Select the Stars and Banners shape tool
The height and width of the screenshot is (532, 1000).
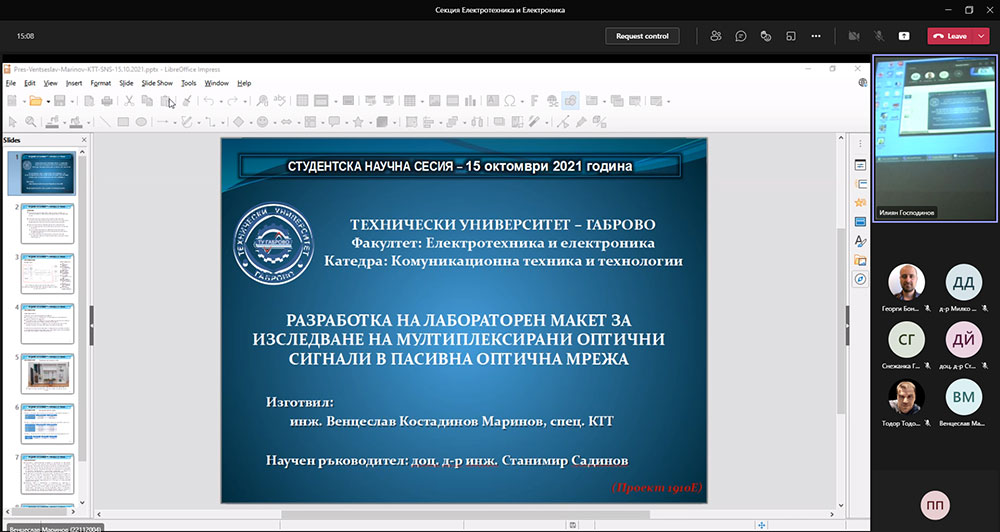358,121
